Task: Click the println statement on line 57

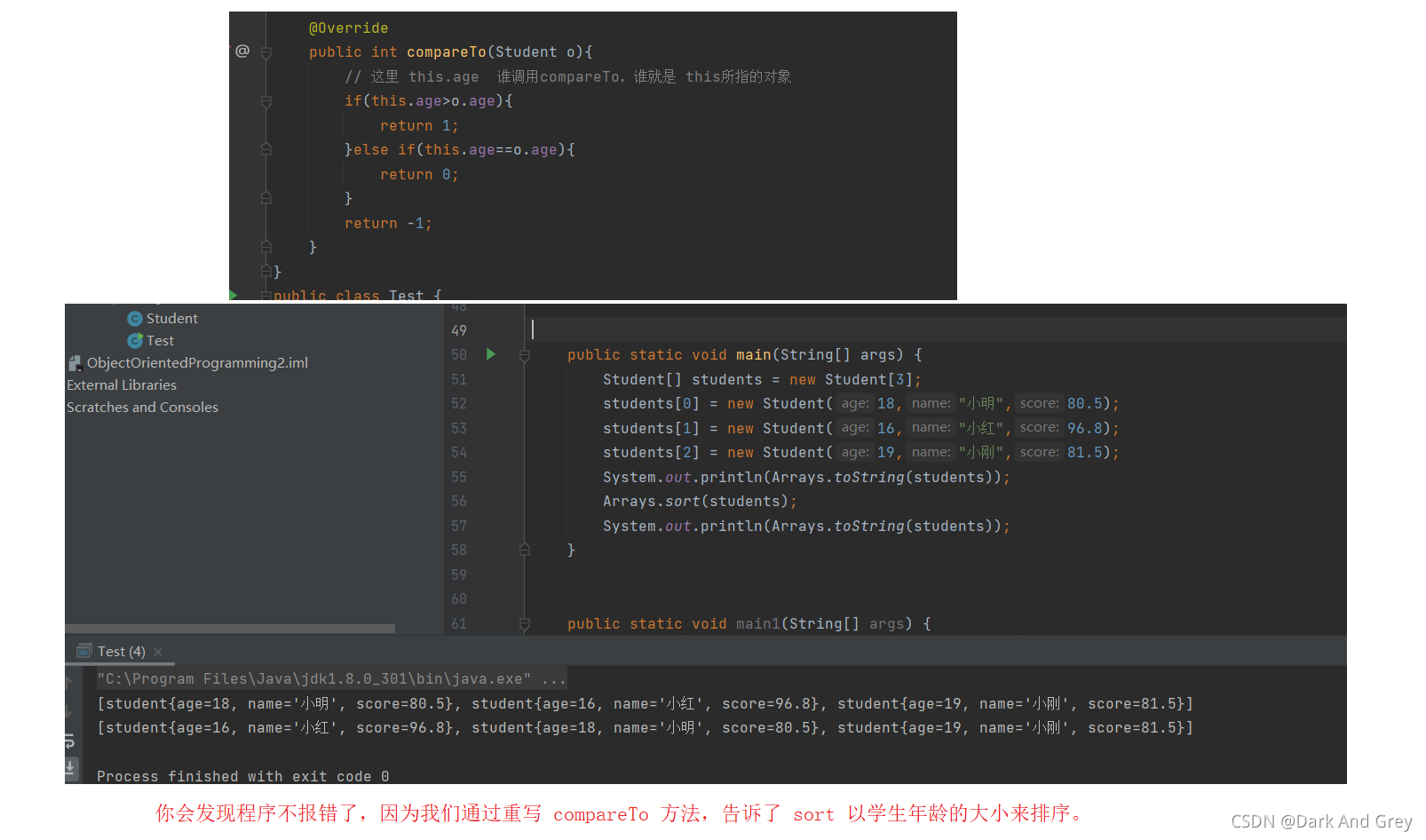Action: 806,527
